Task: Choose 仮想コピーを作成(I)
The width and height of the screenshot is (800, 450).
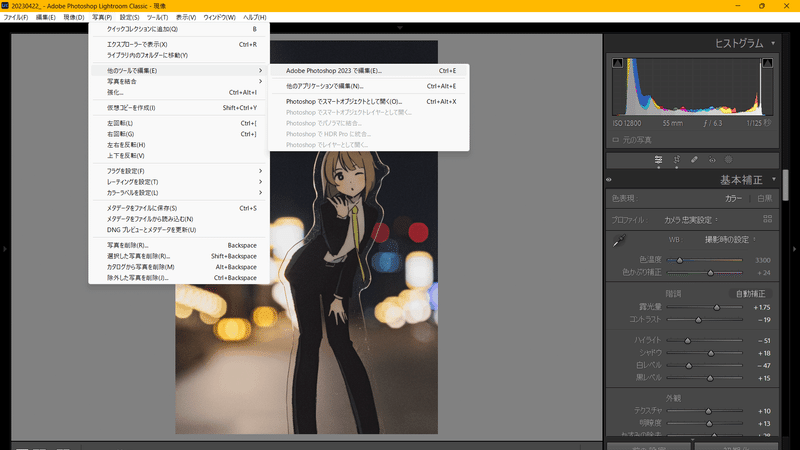Action: click(x=179, y=108)
